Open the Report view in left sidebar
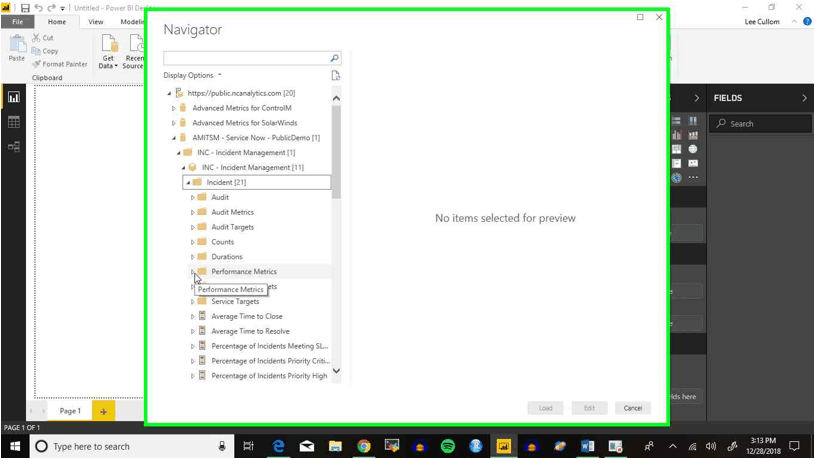815x459 pixels. click(x=14, y=97)
